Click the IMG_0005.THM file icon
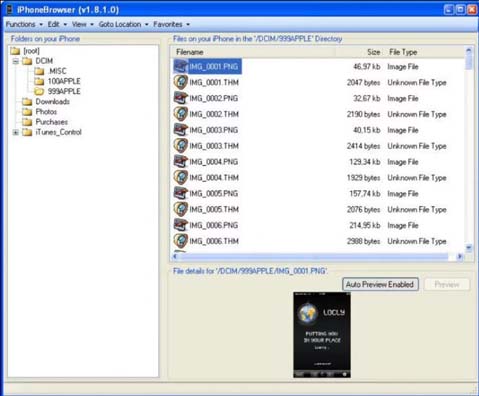Screen dimensions: 479x396 181,209
